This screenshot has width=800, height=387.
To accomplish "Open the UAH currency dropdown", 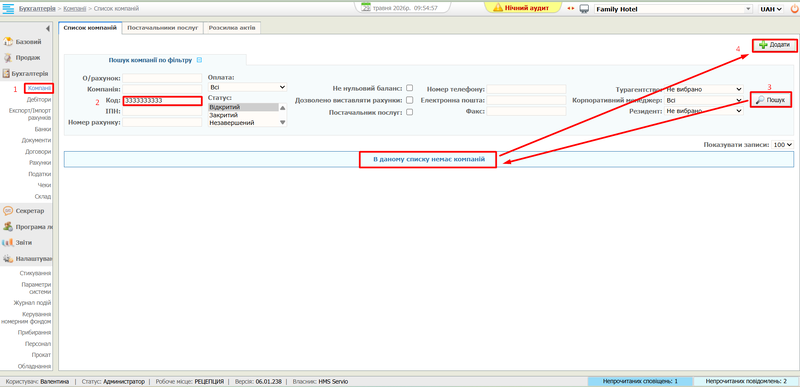I will click(771, 9).
